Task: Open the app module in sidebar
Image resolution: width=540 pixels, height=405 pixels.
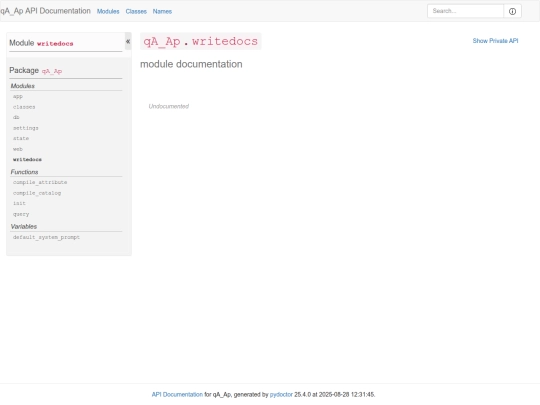Action: (18, 97)
